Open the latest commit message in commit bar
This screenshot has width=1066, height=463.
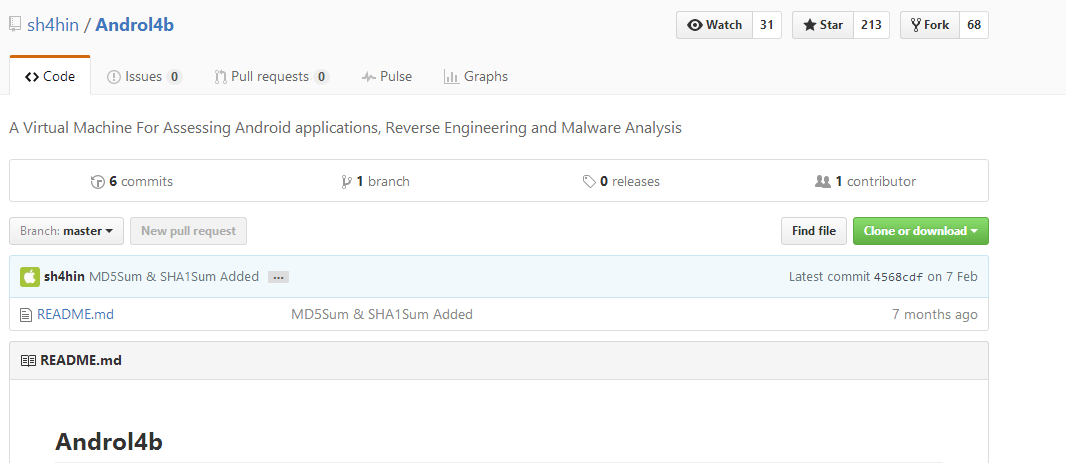174,277
